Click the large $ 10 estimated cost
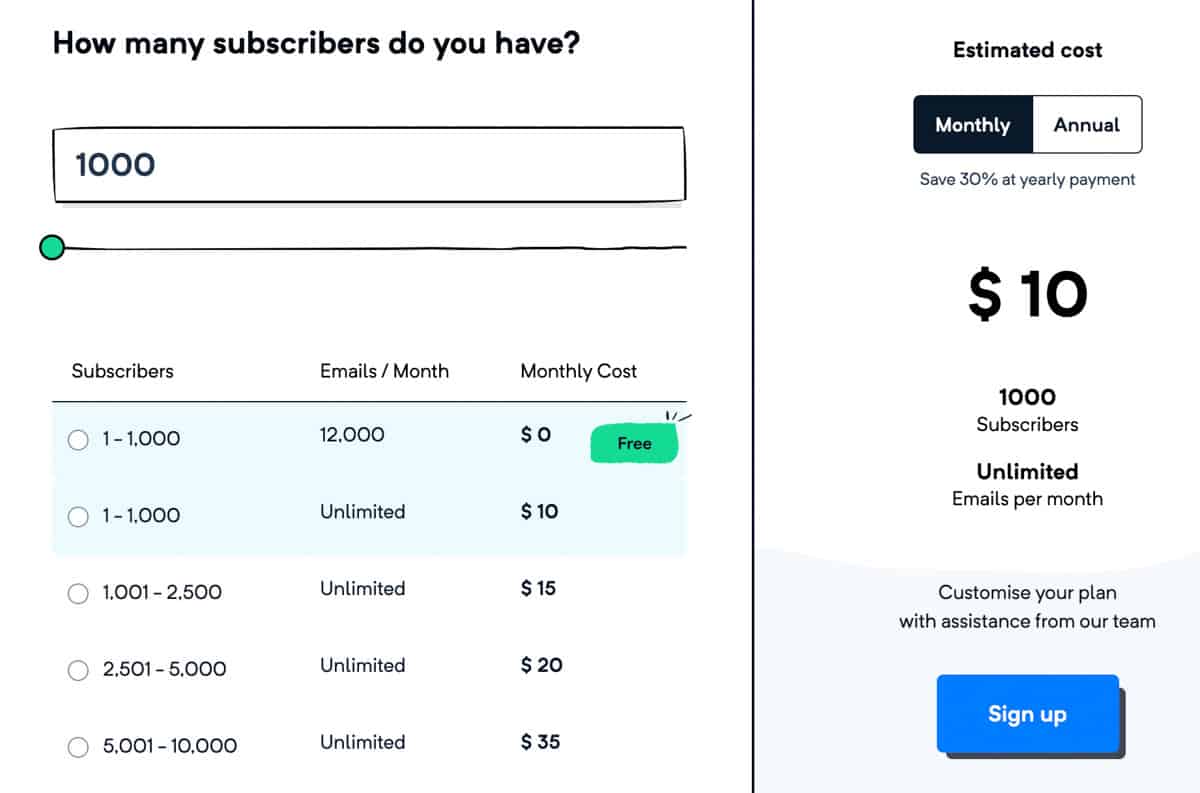Image resolution: width=1200 pixels, height=793 pixels. 1027,294
